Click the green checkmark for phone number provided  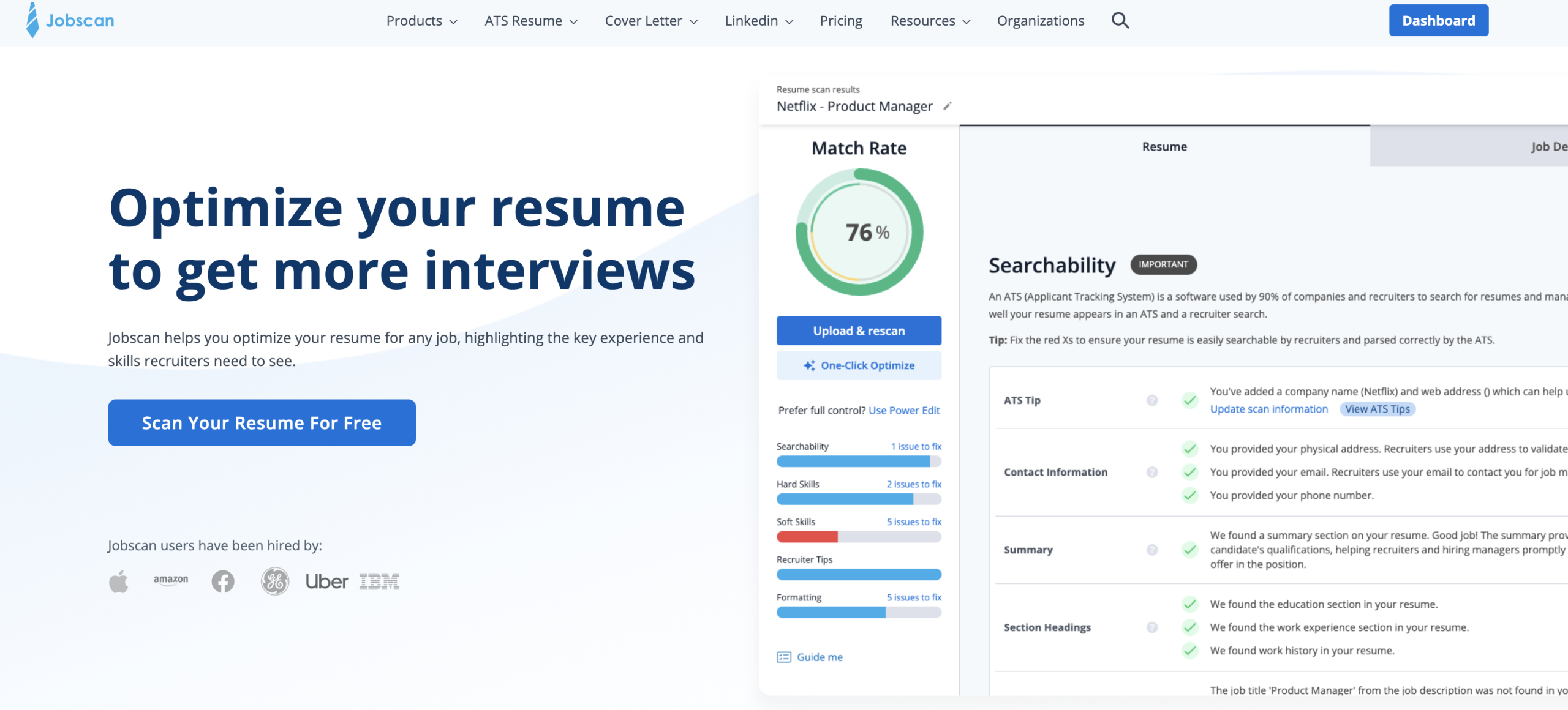1189,495
